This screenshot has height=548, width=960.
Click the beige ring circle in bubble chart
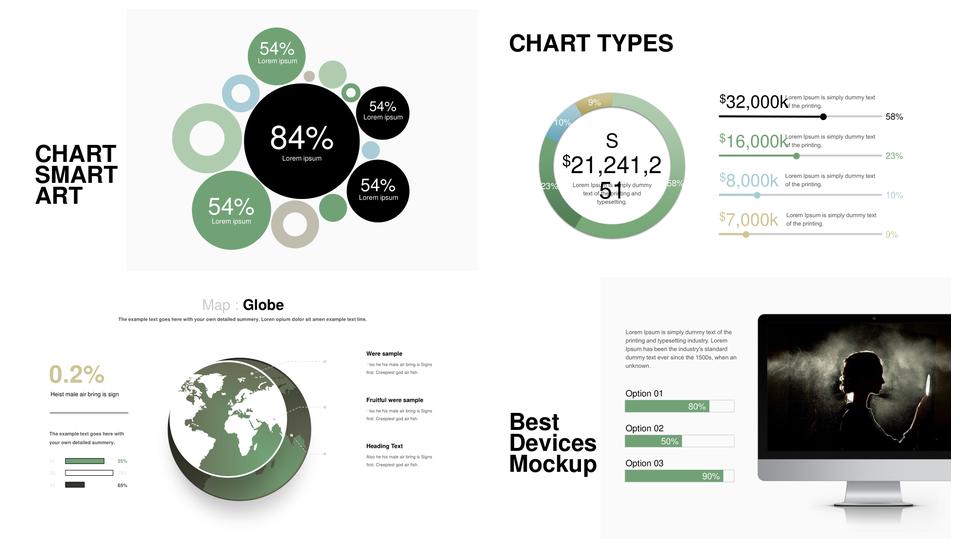coord(276,224)
